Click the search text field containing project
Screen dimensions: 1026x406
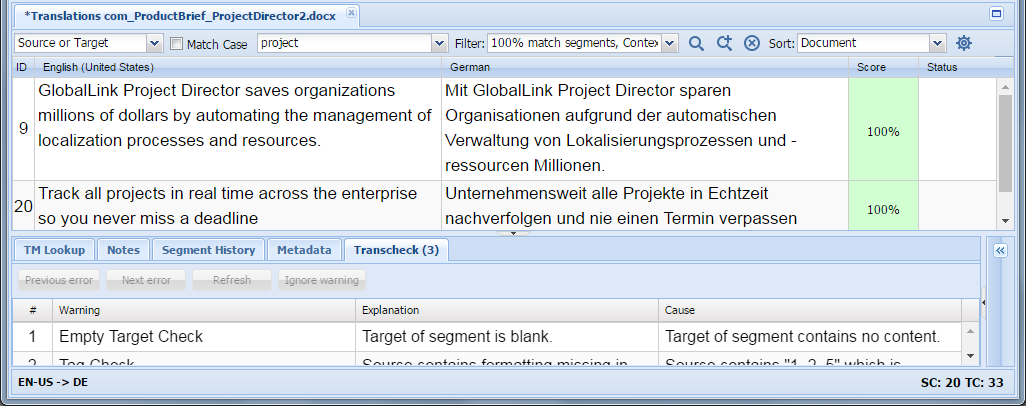click(345, 43)
